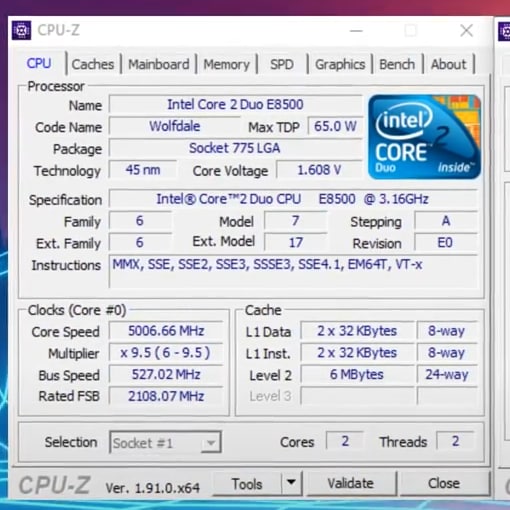Click the Cores count value 2
510x510 pixels.
[345, 441]
